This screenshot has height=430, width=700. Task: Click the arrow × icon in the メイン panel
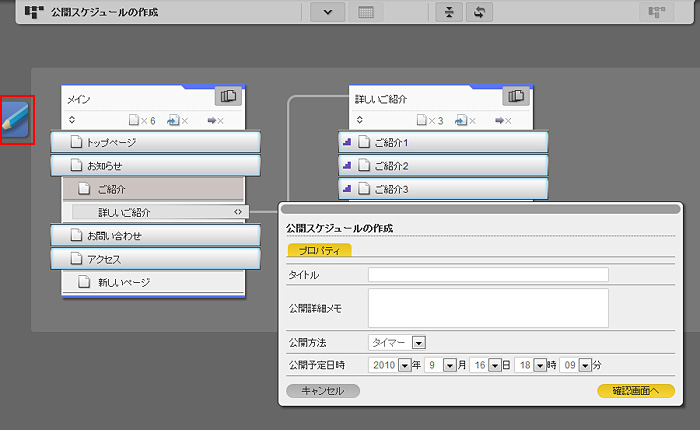[216, 121]
